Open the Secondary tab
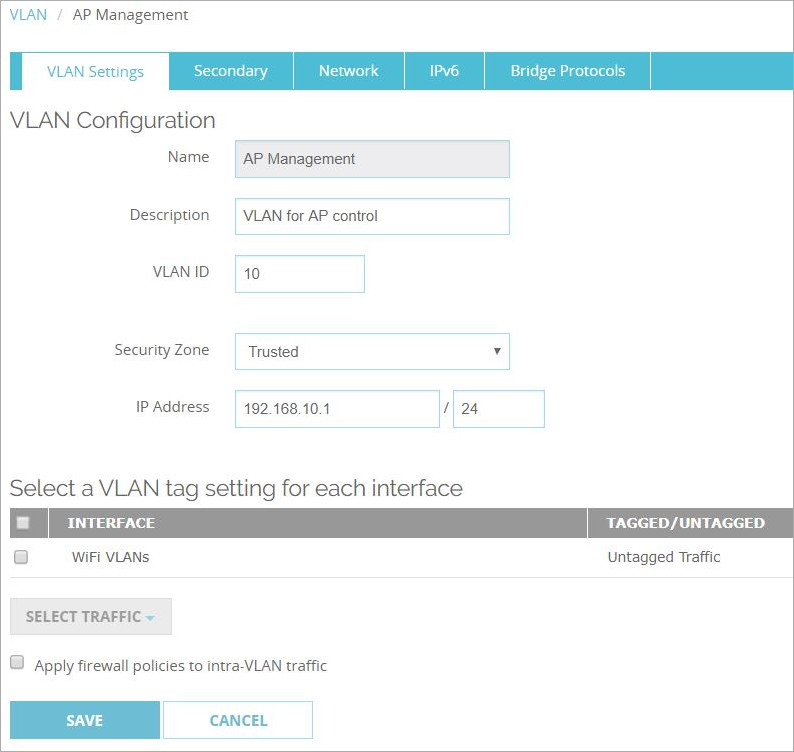This screenshot has width=794, height=752. 230,71
